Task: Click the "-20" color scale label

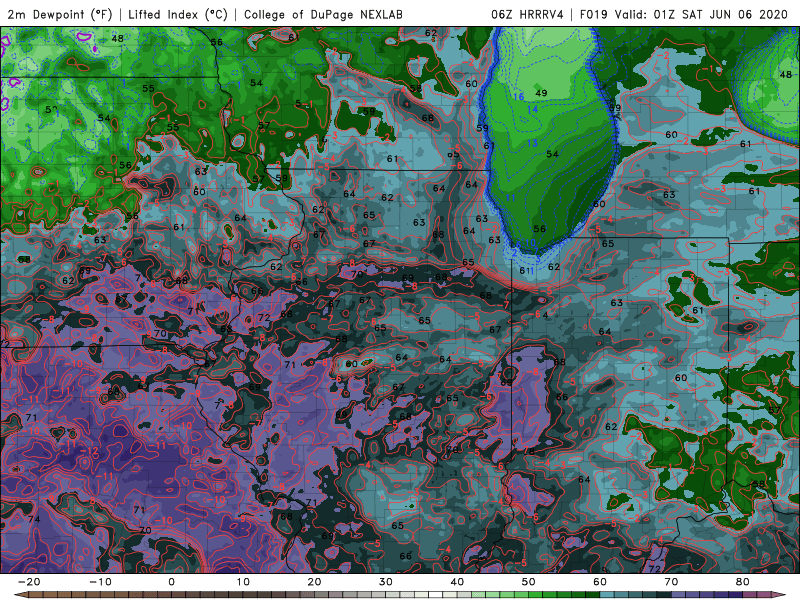Action: click(29, 582)
